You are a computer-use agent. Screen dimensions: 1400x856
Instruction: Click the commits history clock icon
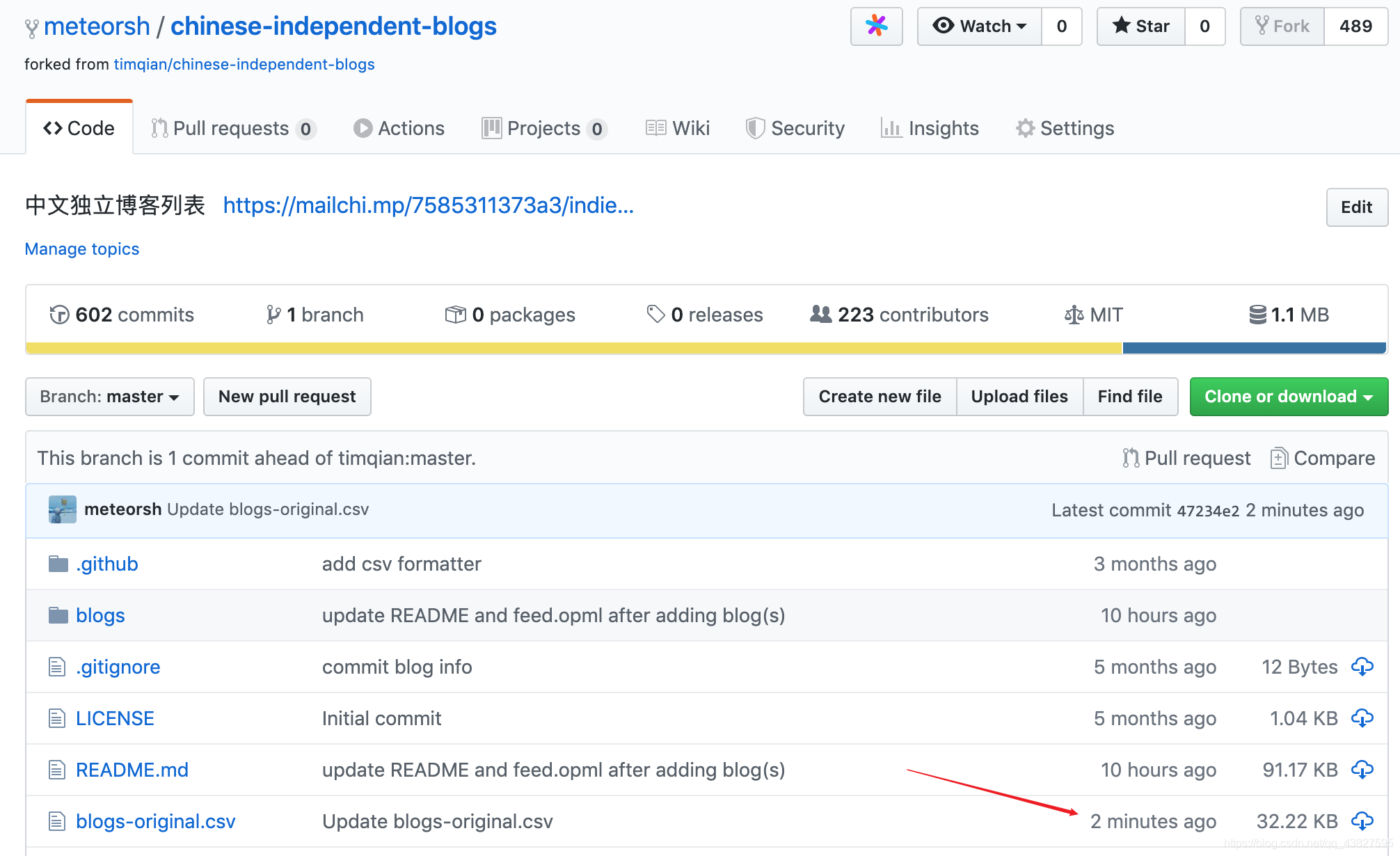point(59,315)
